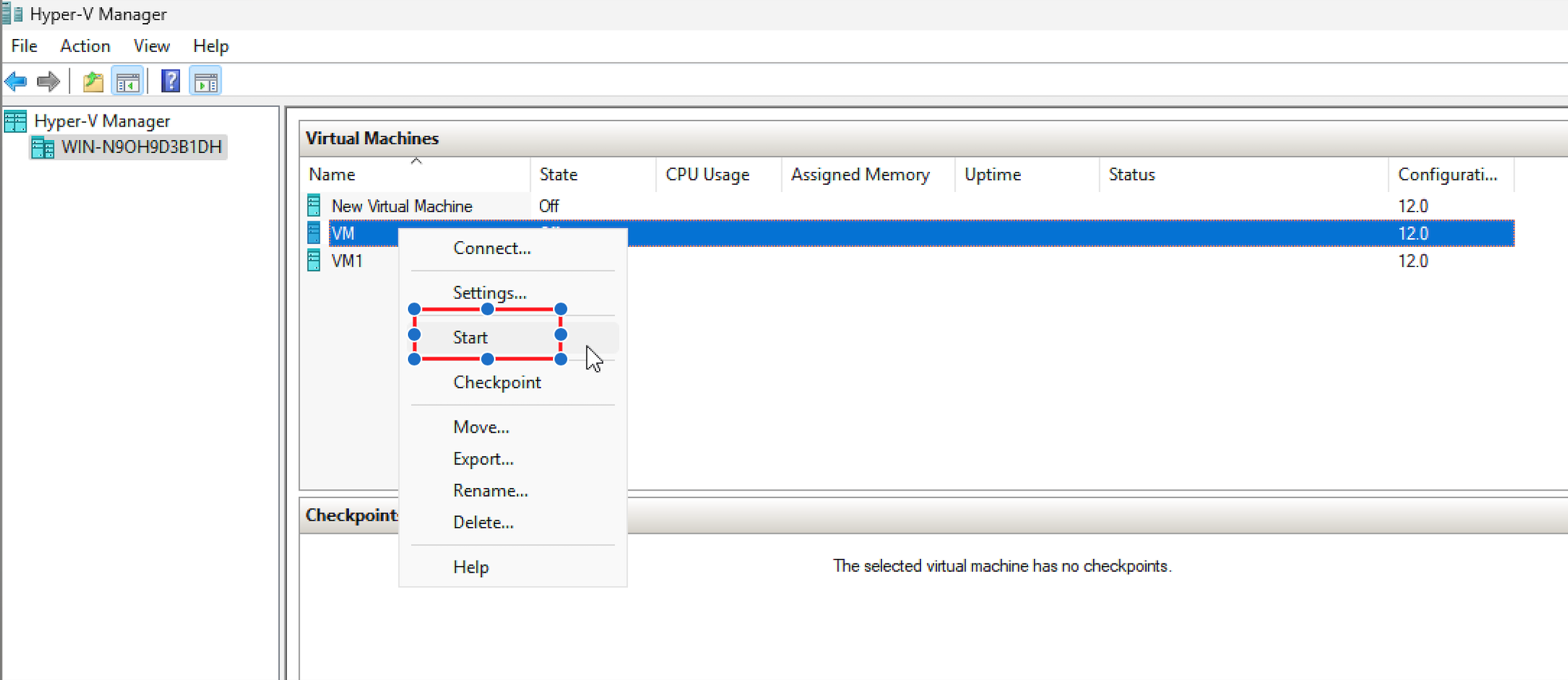1568x680 pixels.
Task: Select WIN-N9OH9D3B1DH server node
Action: (142, 147)
